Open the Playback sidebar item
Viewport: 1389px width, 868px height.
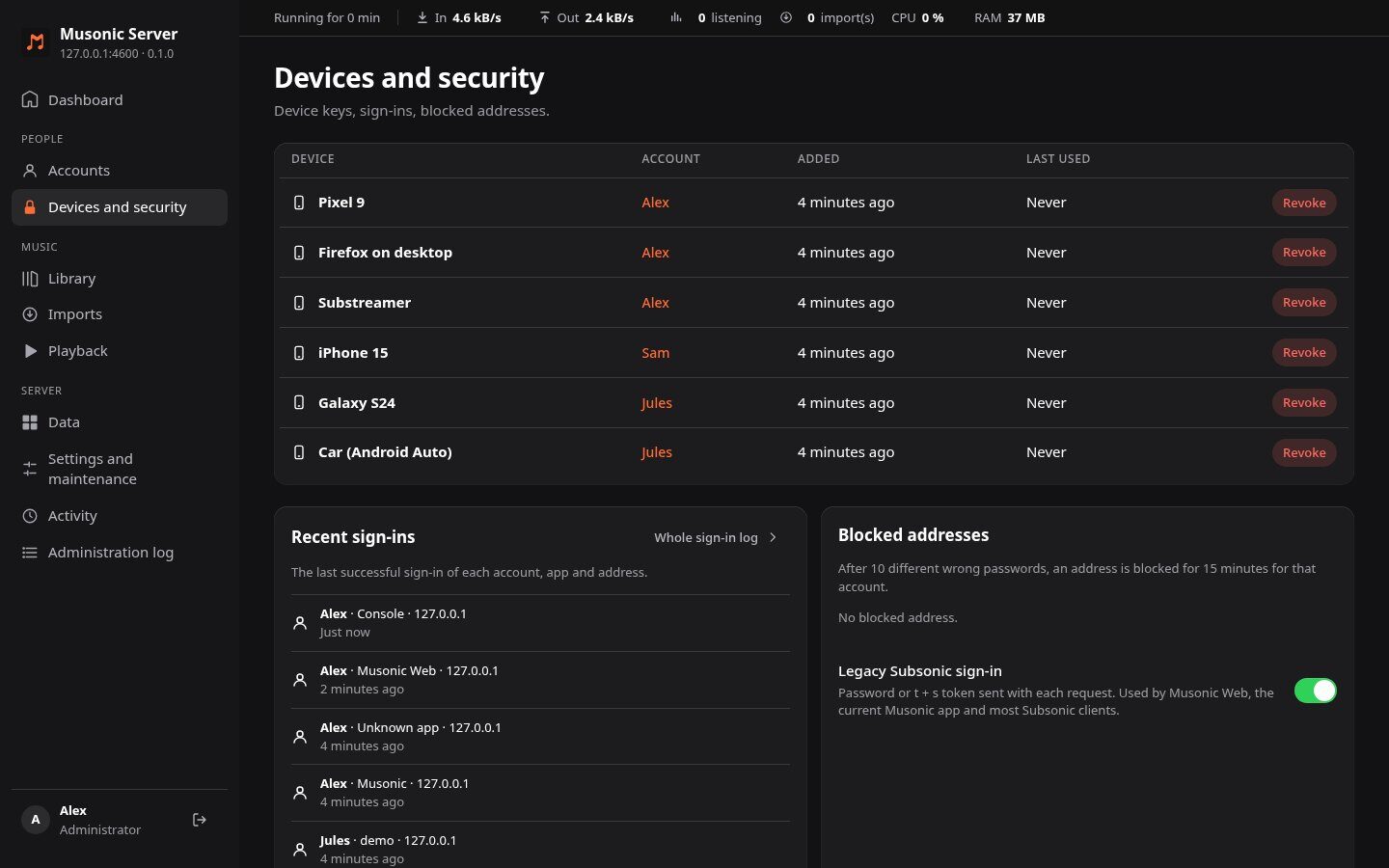coord(120,351)
